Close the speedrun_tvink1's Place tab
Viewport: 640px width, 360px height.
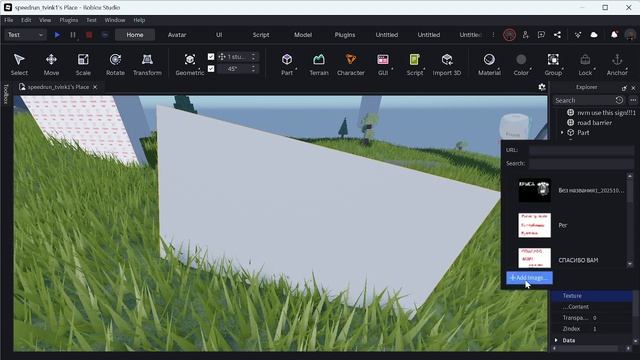pos(95,87)
